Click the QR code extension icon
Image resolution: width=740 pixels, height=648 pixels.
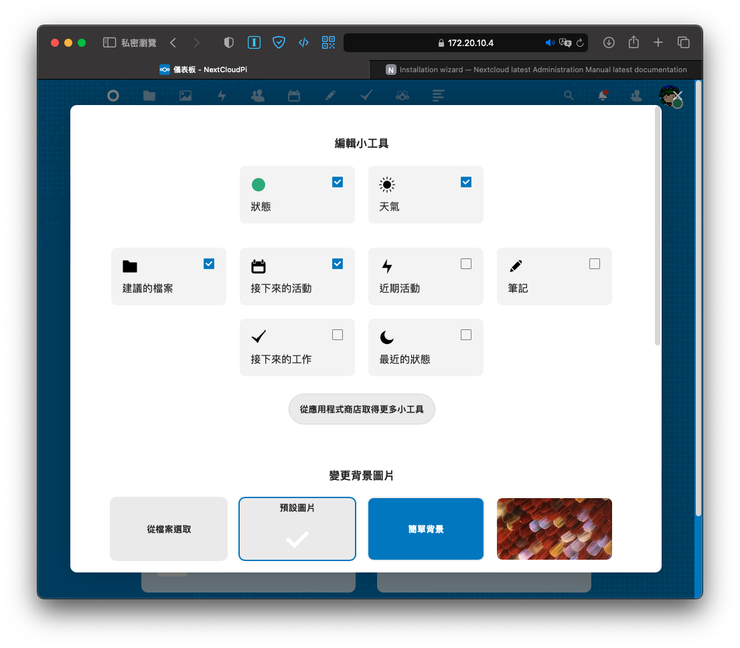coord(328,42)
